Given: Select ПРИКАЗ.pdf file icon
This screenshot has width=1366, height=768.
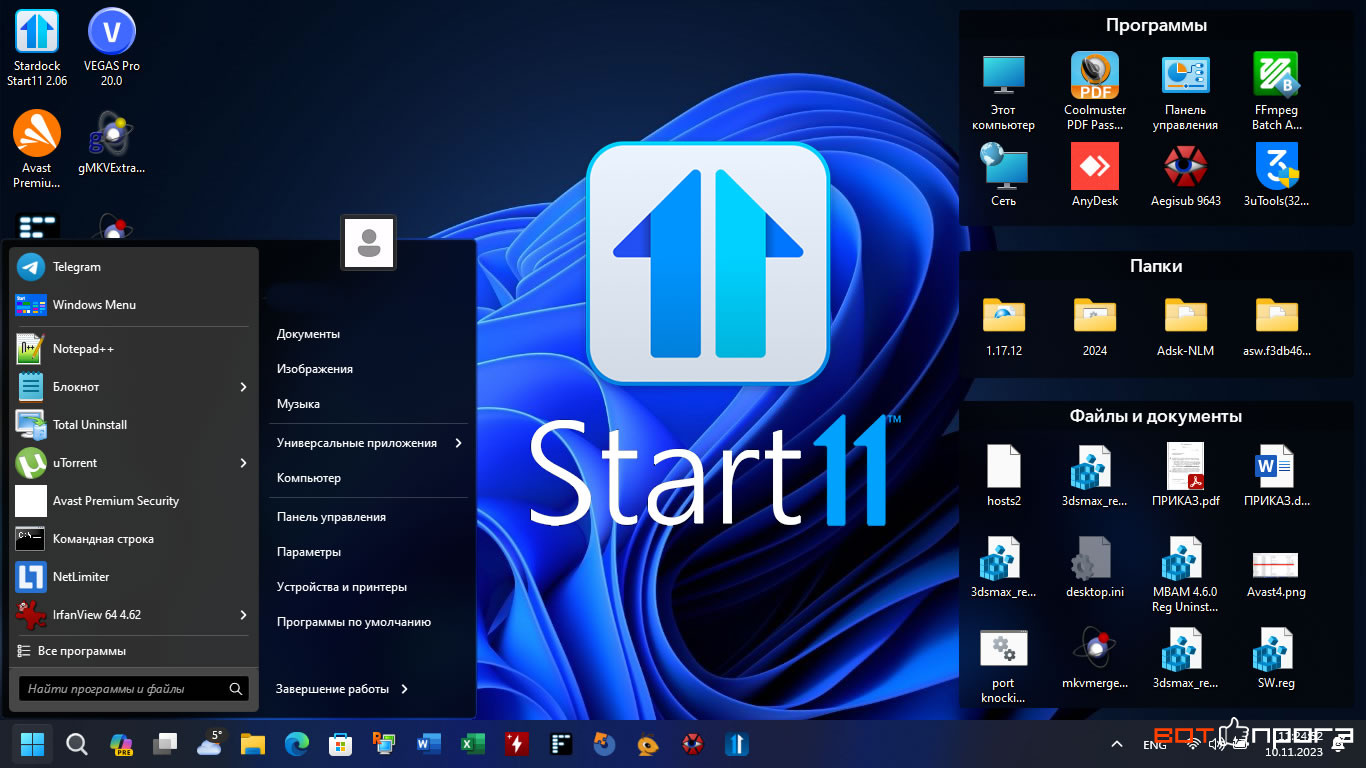Looking at the screenshot, I should pyautogui.click(x=1185, y=476).
